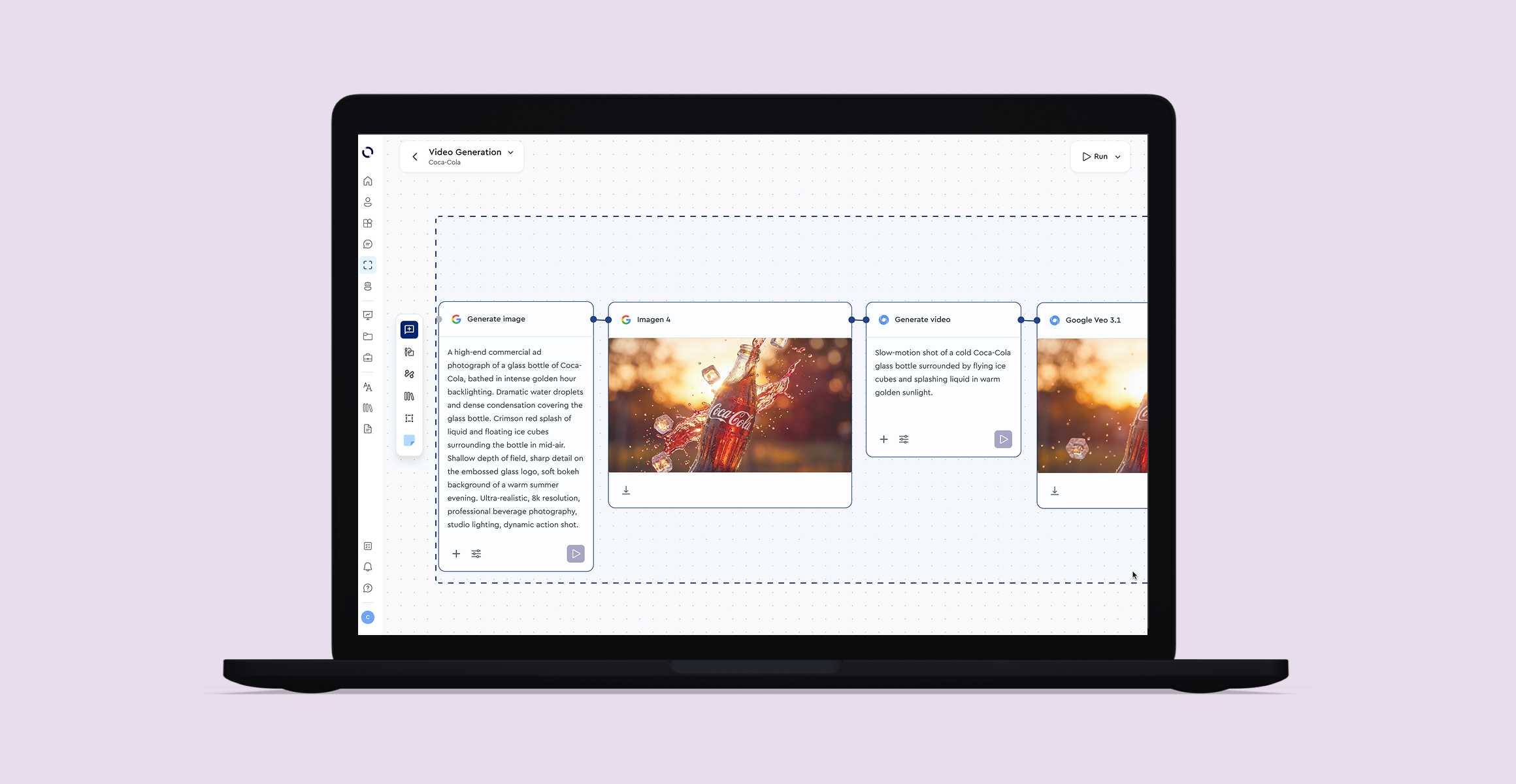Click the Generate video prompt text field
The height and width of the screenshot is (784, 1516).
943,372
